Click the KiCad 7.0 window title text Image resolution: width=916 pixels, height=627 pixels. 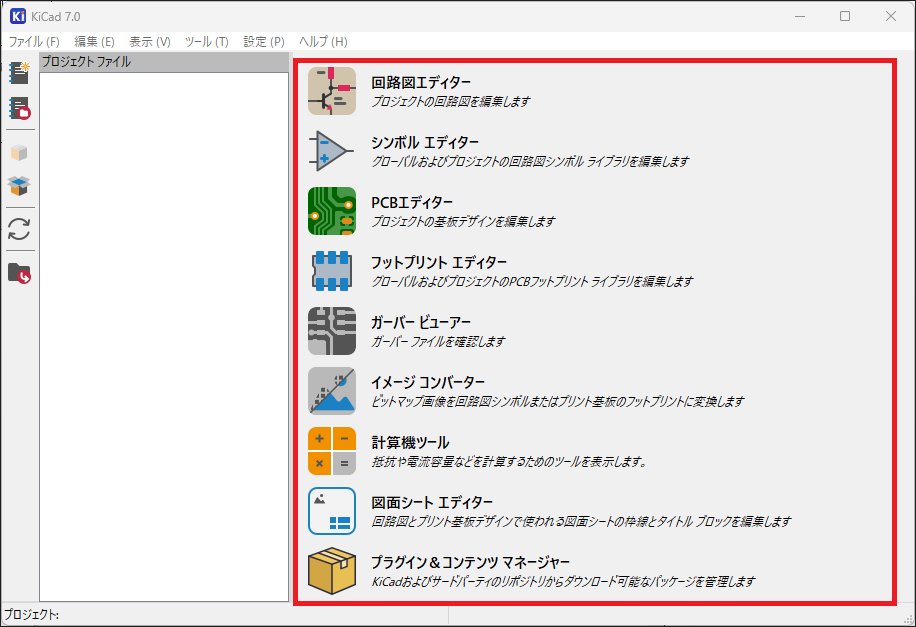[x=55, y=17]
